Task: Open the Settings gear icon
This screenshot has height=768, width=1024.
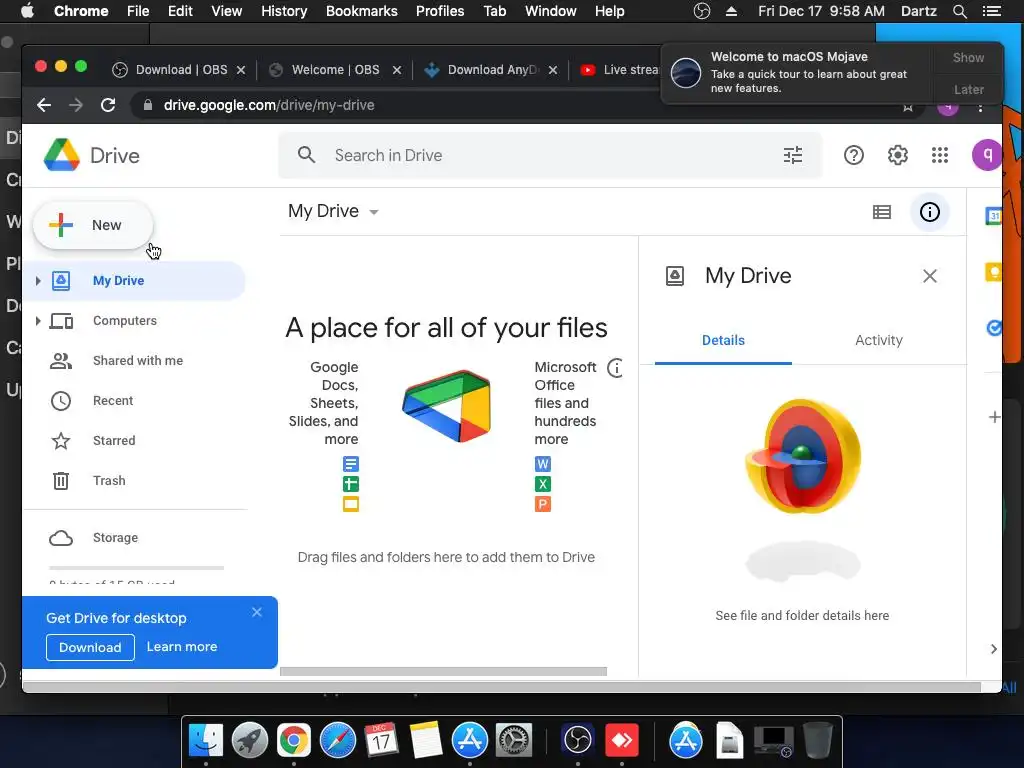Action: pyautogui.click(x=897, y=155)
